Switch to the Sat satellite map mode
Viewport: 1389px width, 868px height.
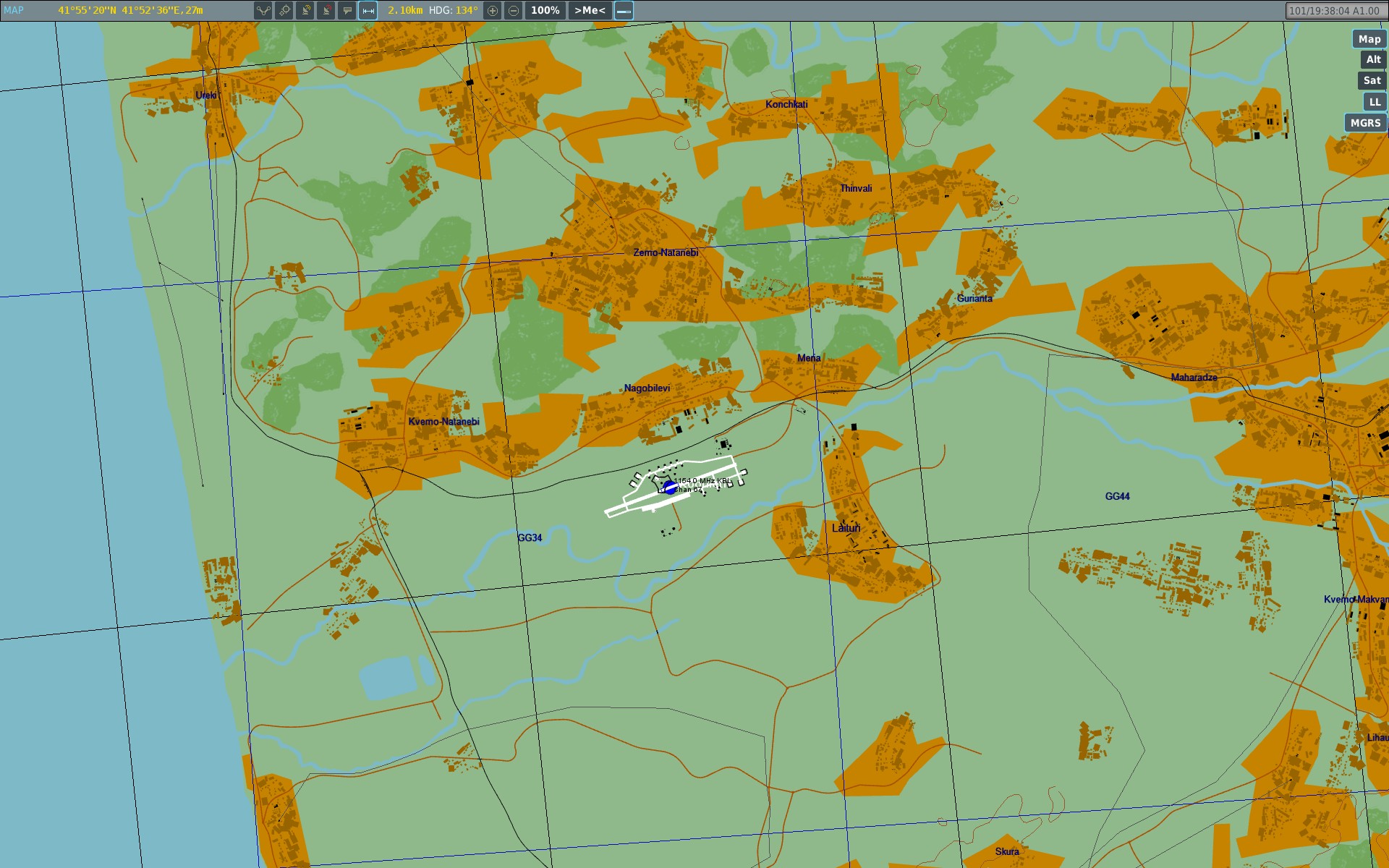[x=1372, y=81]
